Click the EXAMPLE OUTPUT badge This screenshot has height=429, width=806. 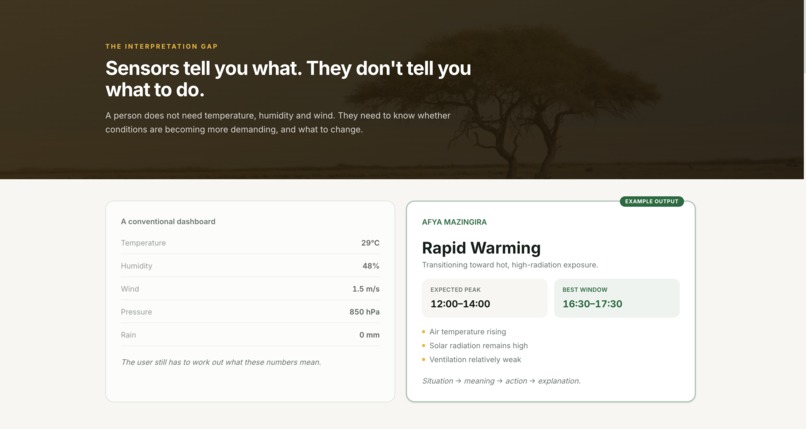(x=651, y=201)
